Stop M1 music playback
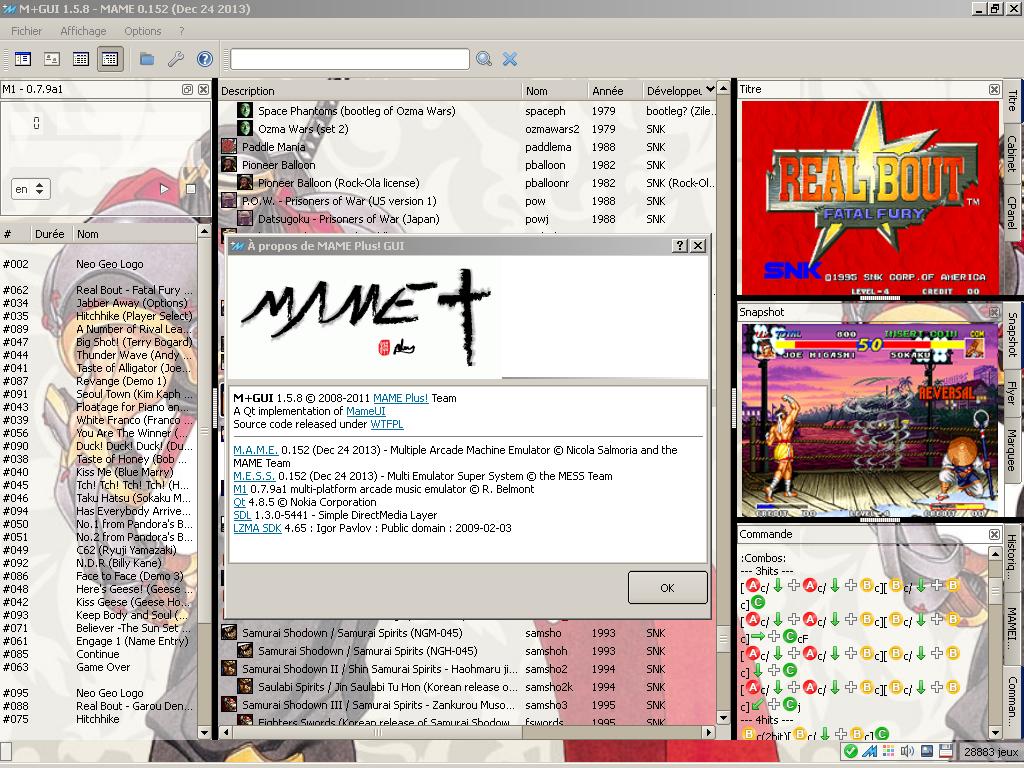Screen dimensions: 1024x768 click(x=191, y=188)
